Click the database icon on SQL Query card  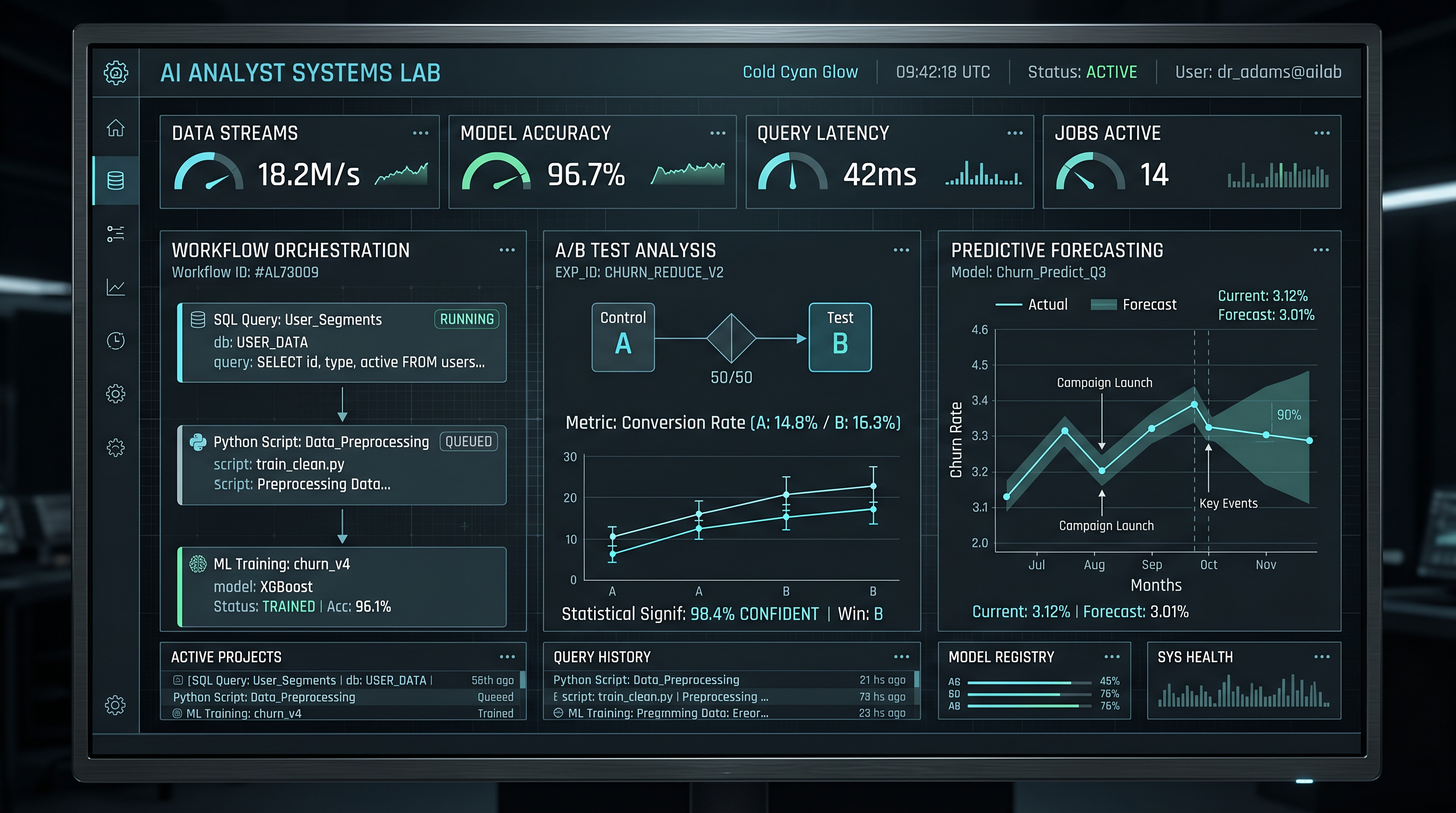(198, 320)
